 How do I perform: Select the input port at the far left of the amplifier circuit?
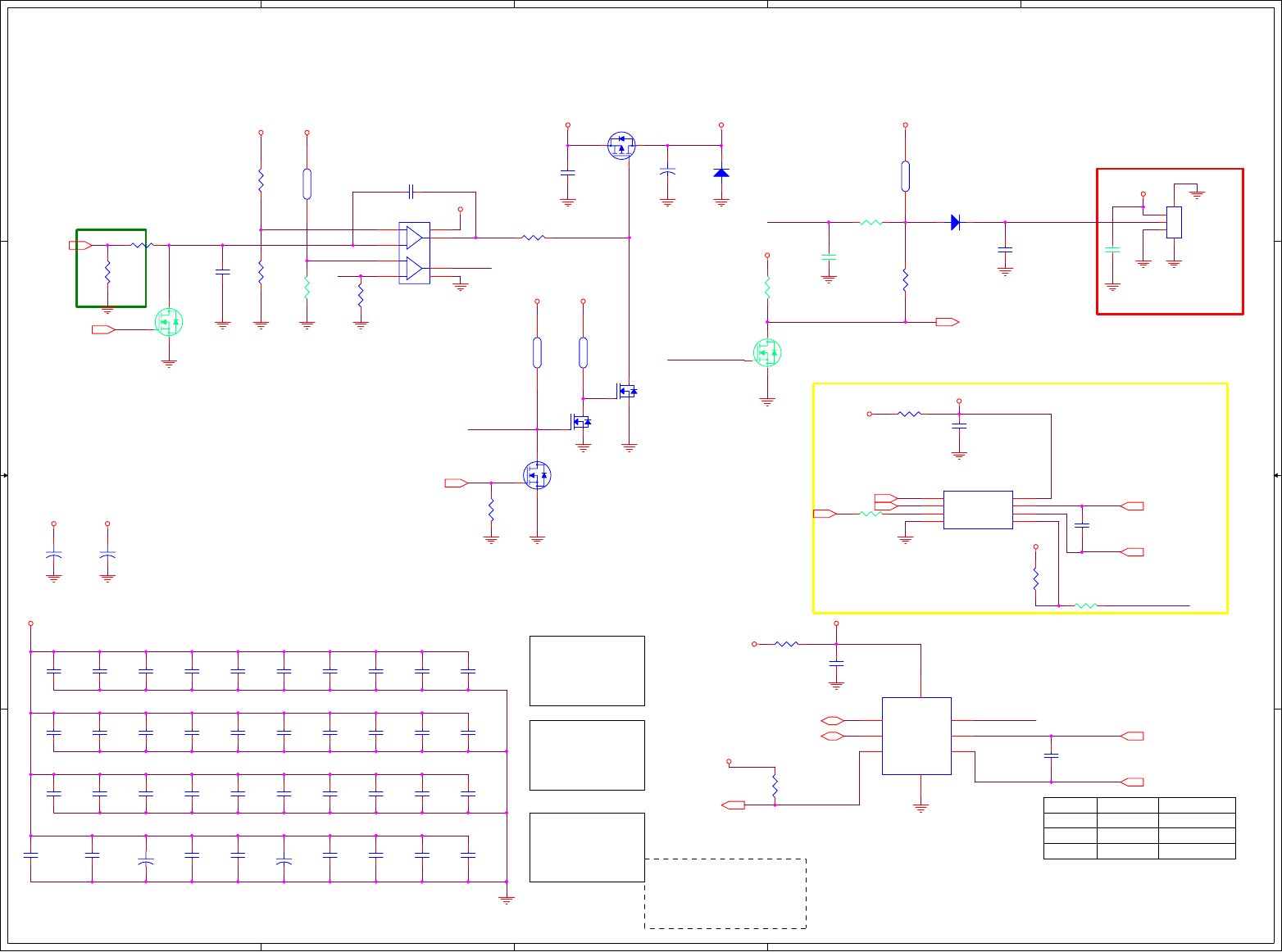(80, 245)
